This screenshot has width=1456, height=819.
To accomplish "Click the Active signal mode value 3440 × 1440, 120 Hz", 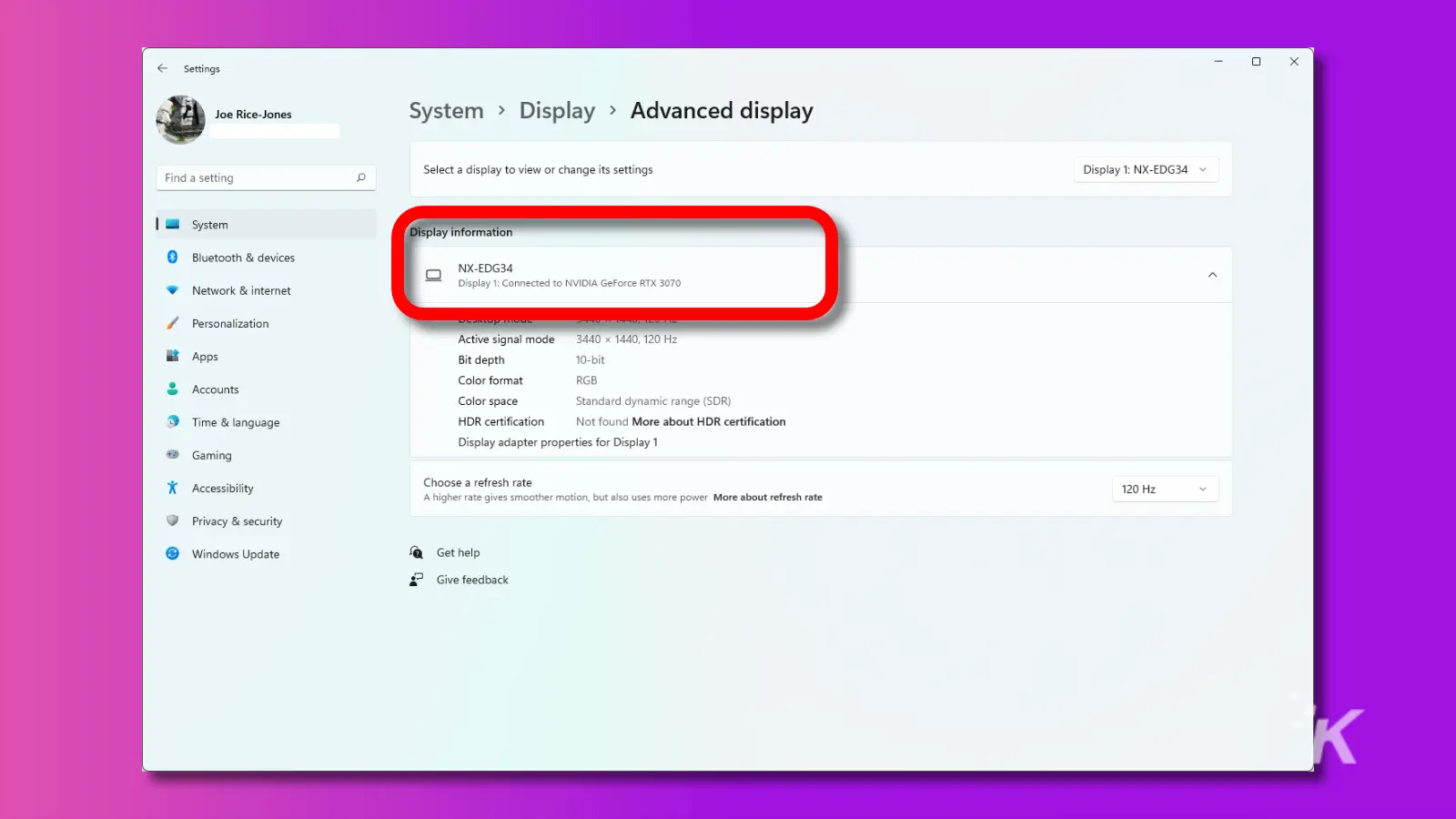I will (x=626, y=339).
